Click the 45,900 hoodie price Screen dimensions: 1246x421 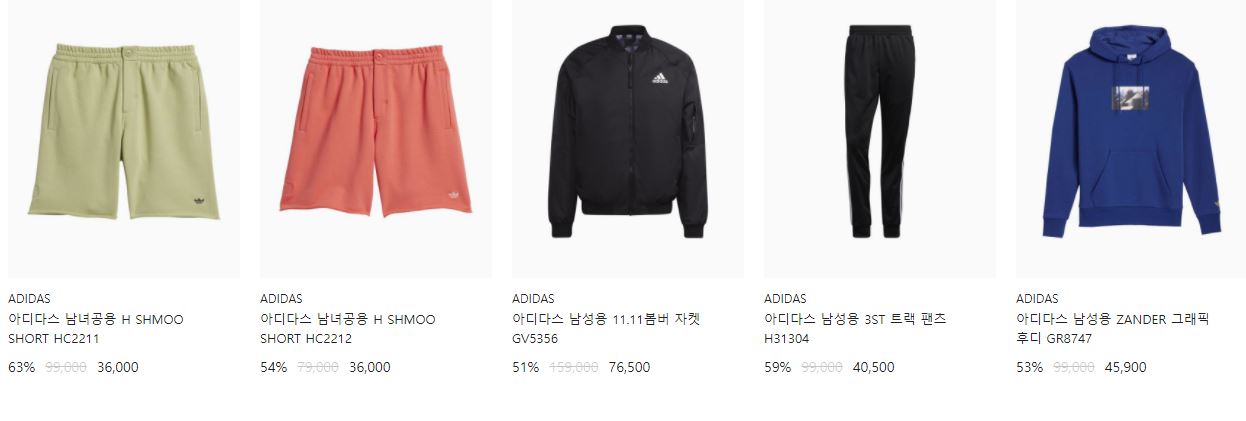(1125, 367)
